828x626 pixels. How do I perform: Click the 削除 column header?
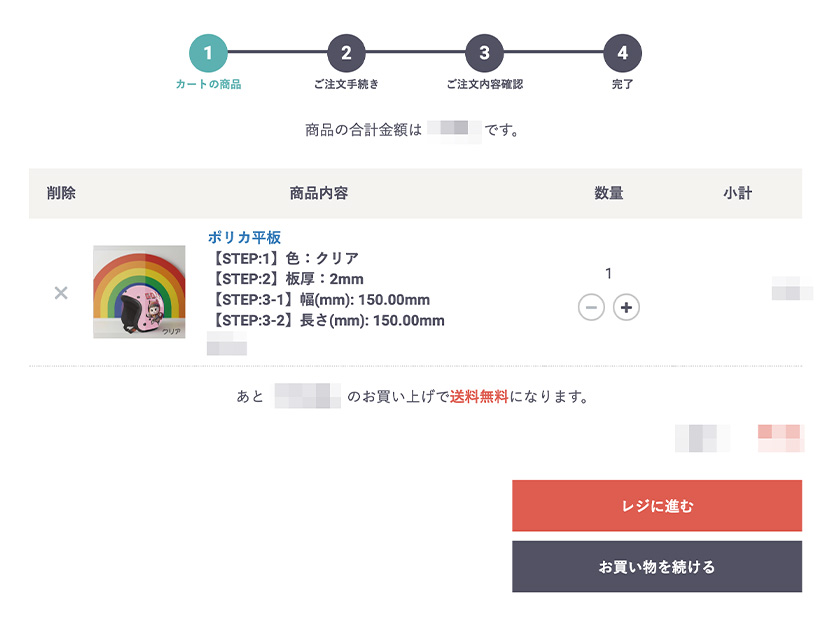pos(61,193)
